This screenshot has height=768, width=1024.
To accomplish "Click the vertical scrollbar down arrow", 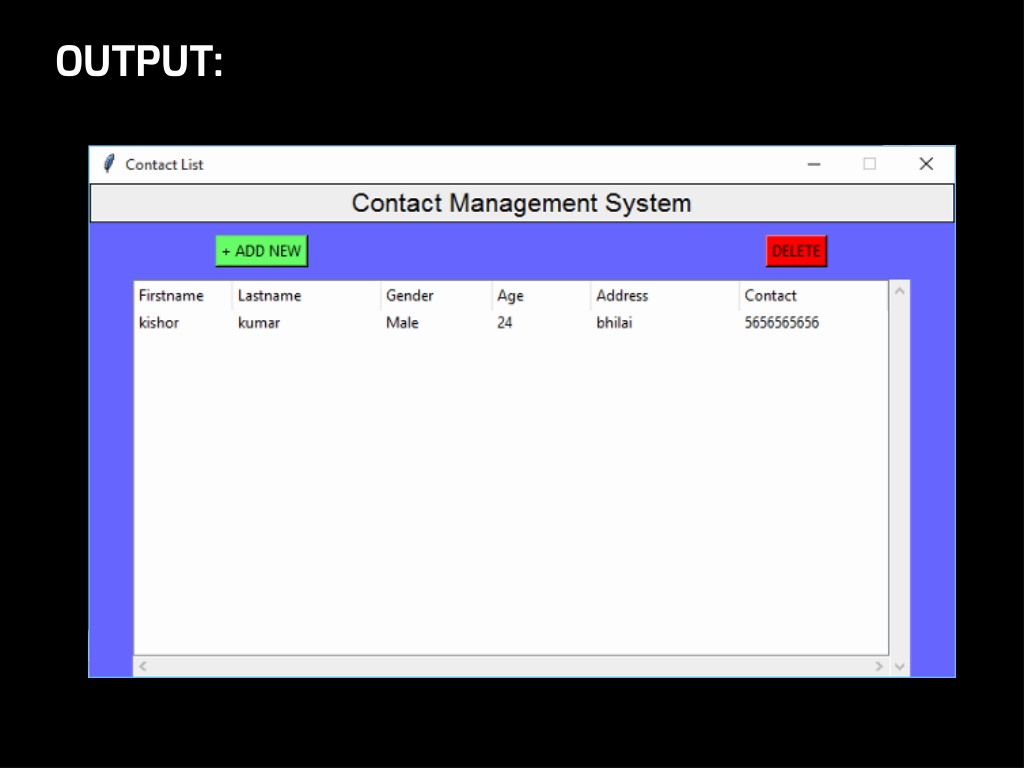I will (x=899, y=666).
